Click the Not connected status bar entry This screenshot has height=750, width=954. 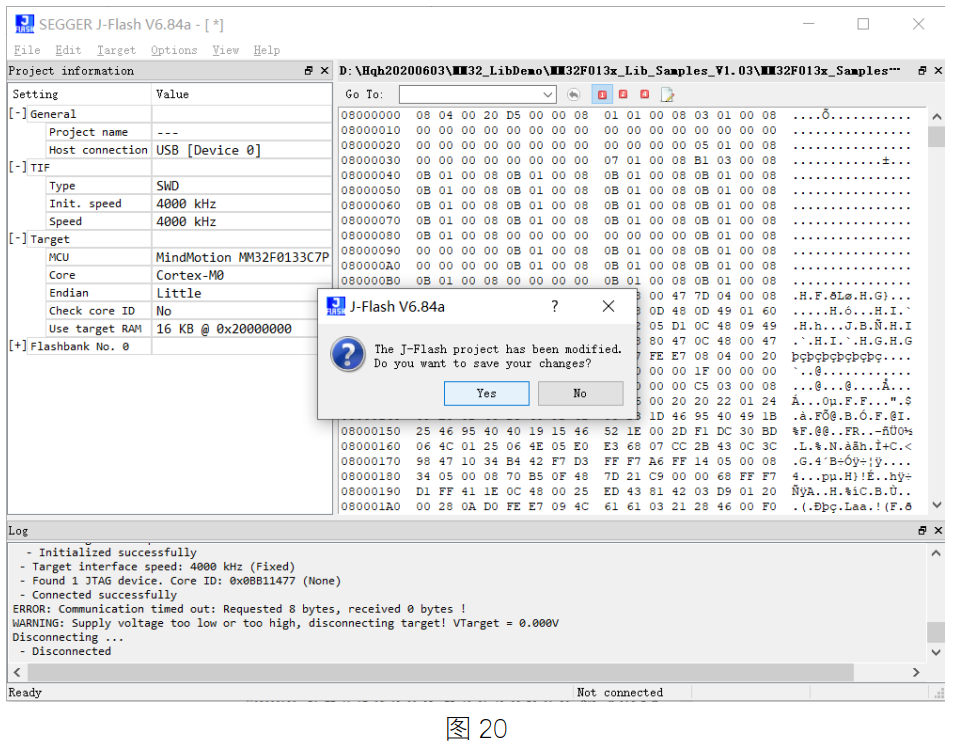[620, 692]
